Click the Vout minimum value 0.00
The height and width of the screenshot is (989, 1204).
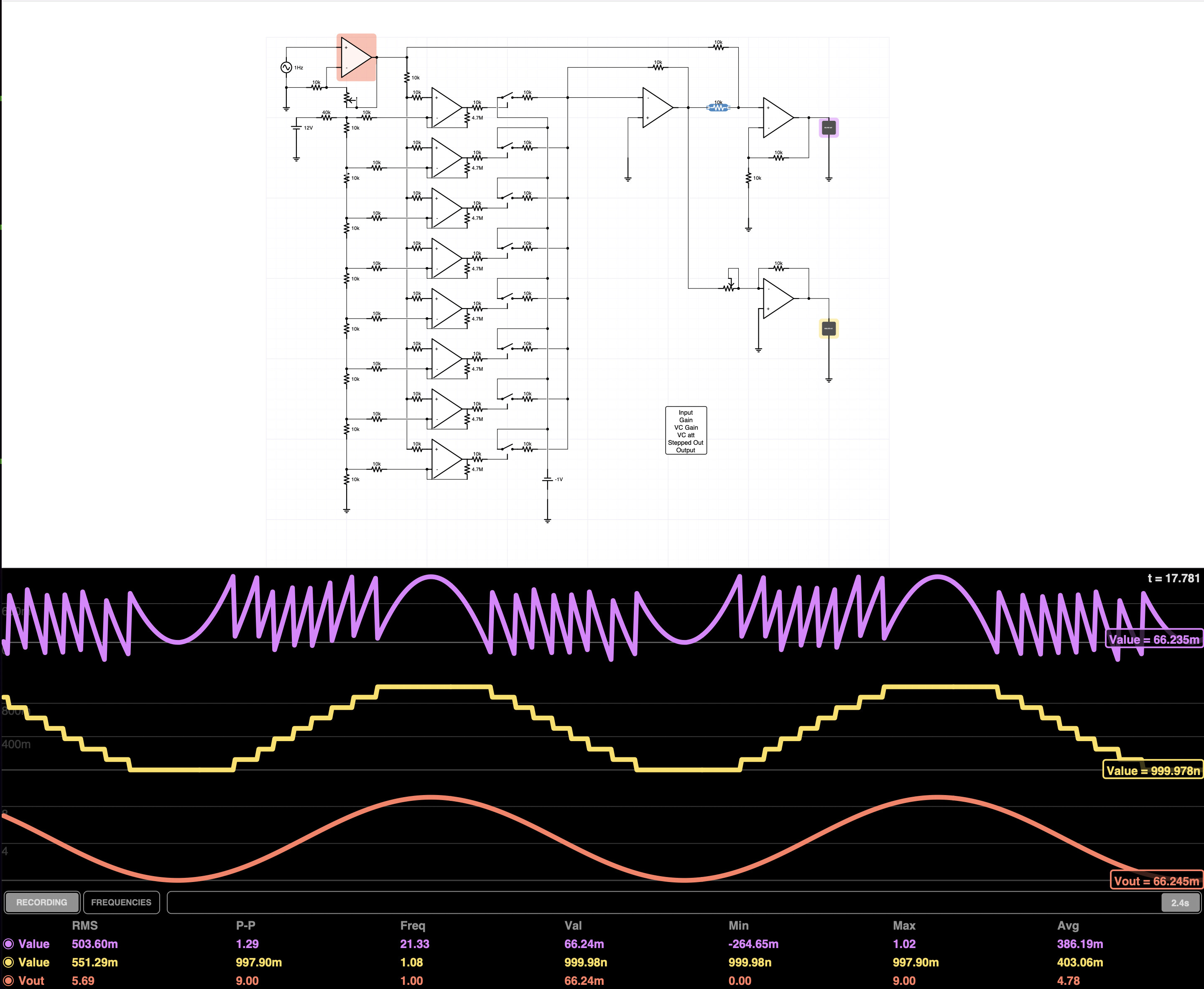740,981
